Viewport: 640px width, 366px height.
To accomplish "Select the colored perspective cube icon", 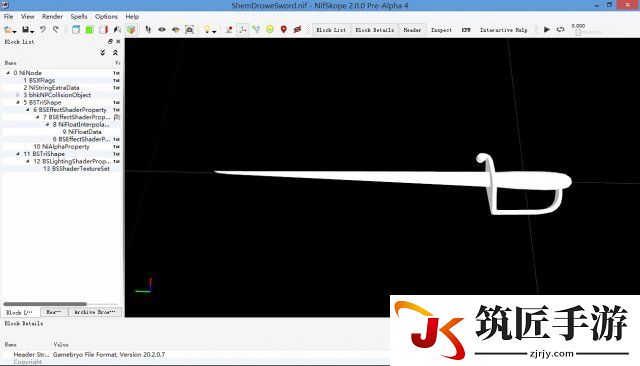I will click(x=131, y=29).
